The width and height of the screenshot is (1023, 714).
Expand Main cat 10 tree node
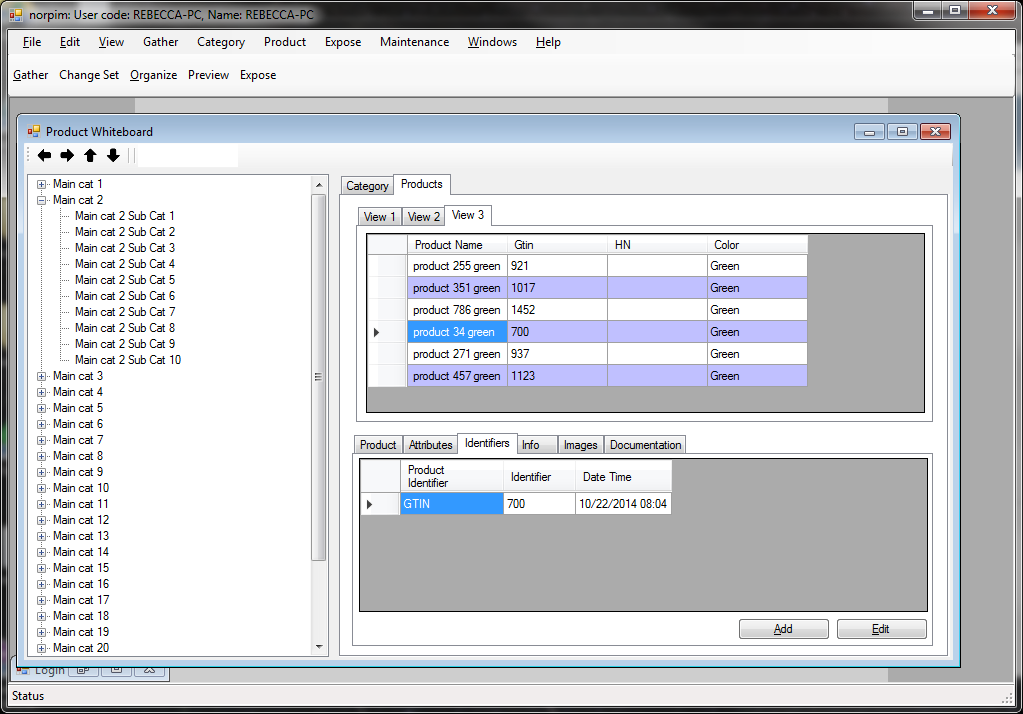pos(42,488)
